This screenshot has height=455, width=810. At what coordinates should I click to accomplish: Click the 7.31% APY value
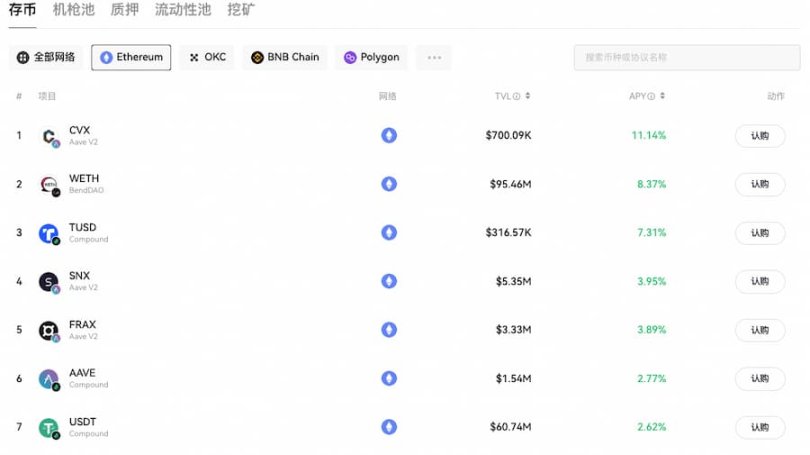click(651, 232)
